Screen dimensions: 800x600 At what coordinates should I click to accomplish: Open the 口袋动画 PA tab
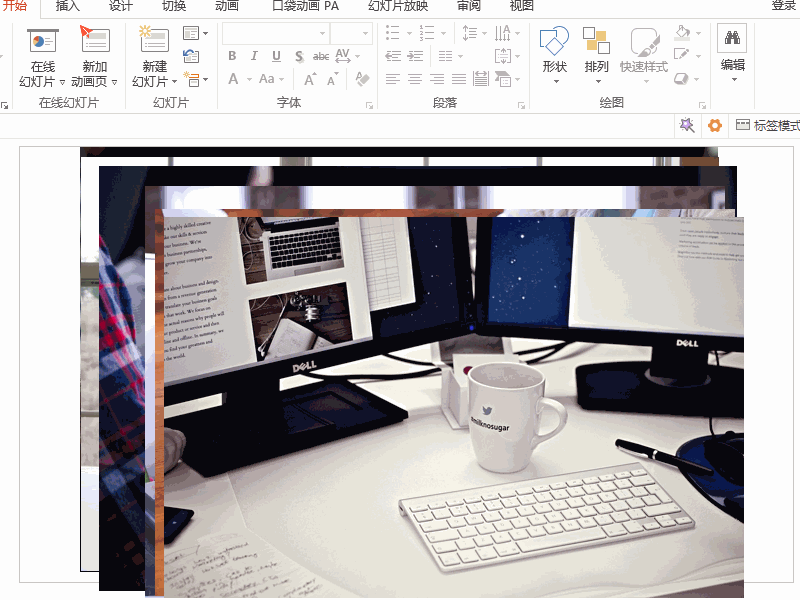(306, 6)
